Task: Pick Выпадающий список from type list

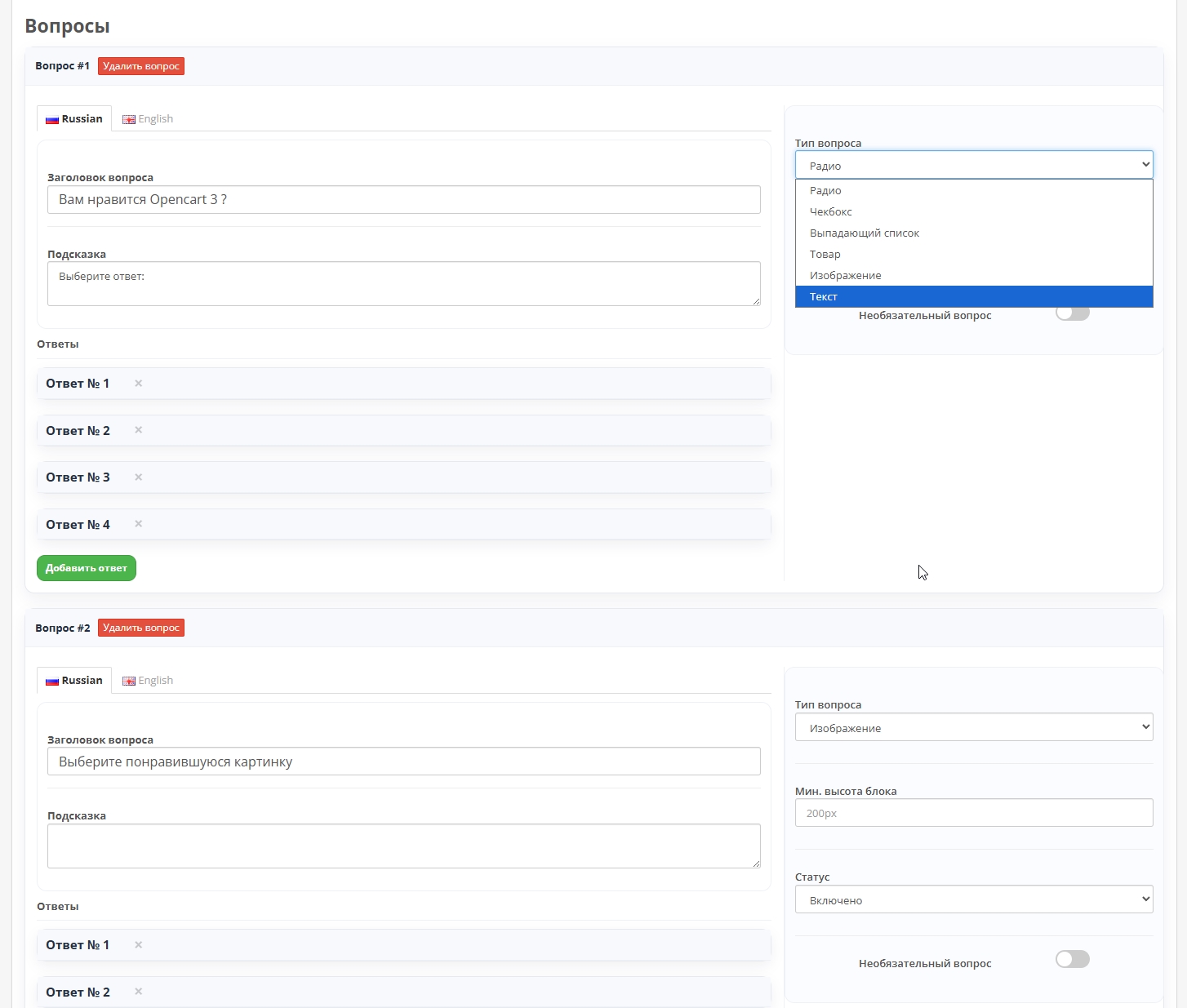Action: 865,233
